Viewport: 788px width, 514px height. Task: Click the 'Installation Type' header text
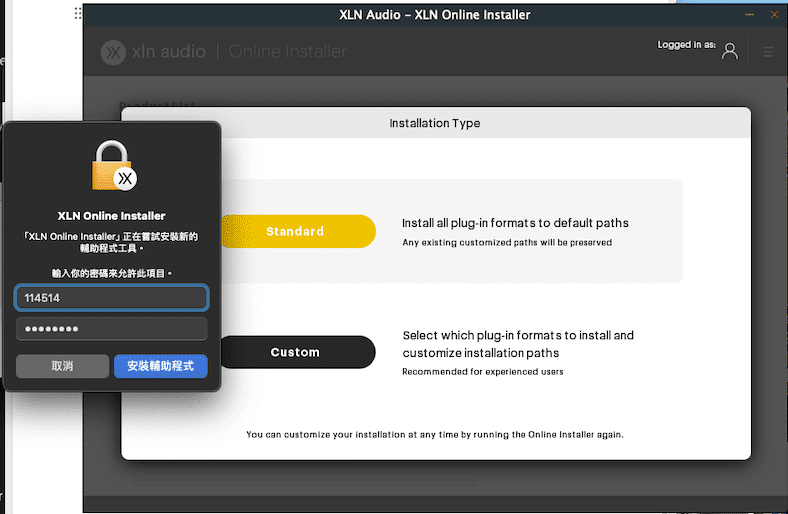pyautogui.click(x=435, y=123)
